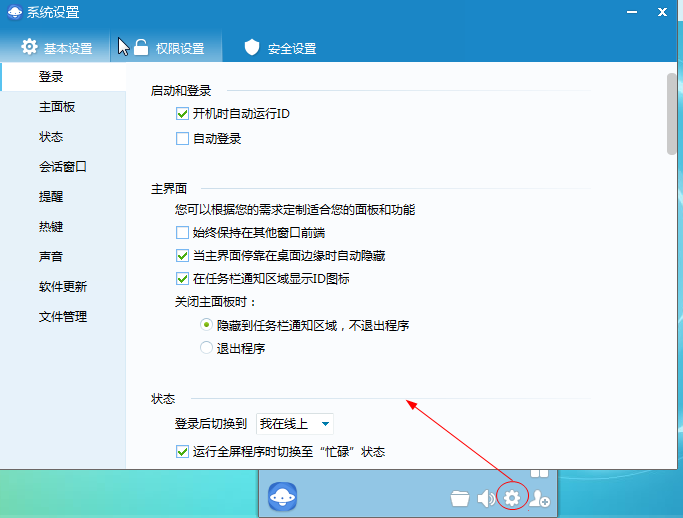Click the gear icon on 基本设置 tab

point(29,47)
